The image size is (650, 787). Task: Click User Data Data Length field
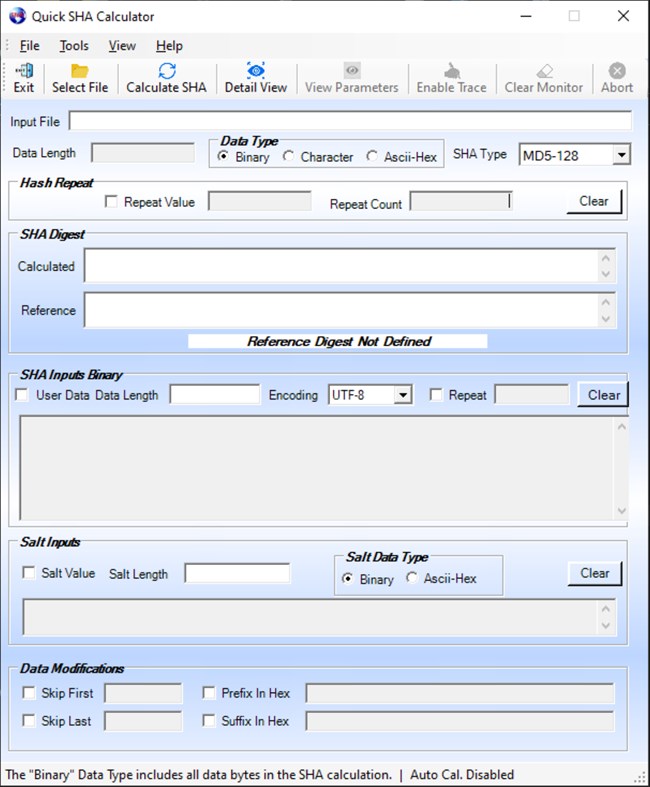(215, 395)
